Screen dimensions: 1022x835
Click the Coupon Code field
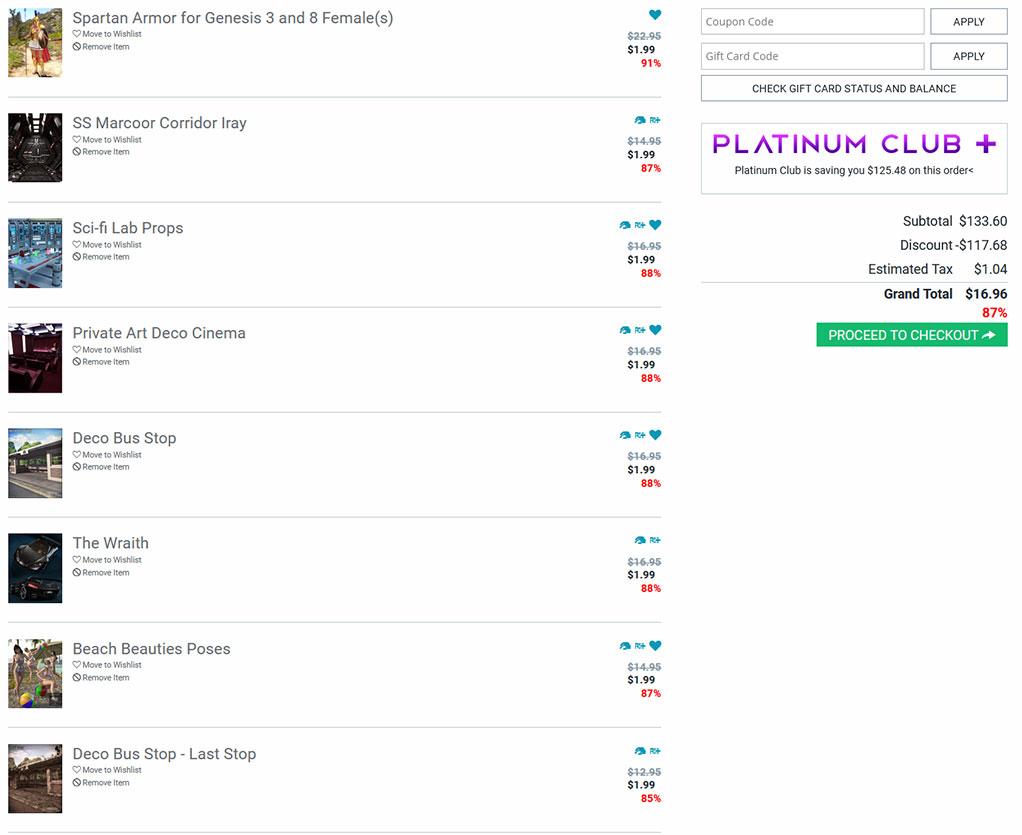point(812,22)
